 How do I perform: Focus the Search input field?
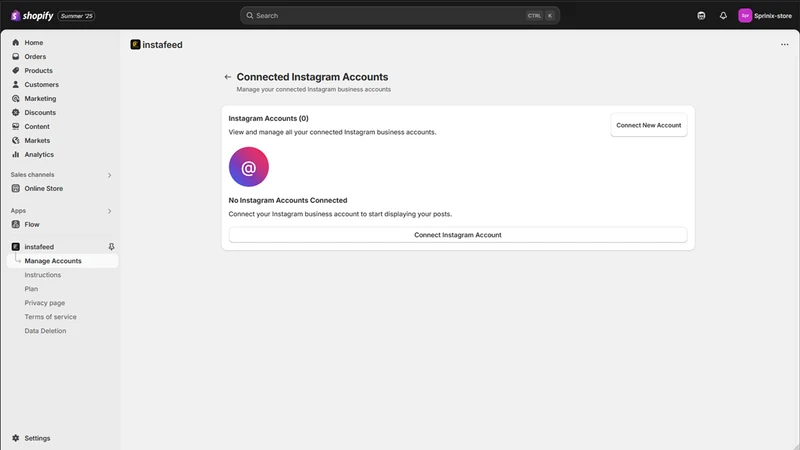[399, 16]
